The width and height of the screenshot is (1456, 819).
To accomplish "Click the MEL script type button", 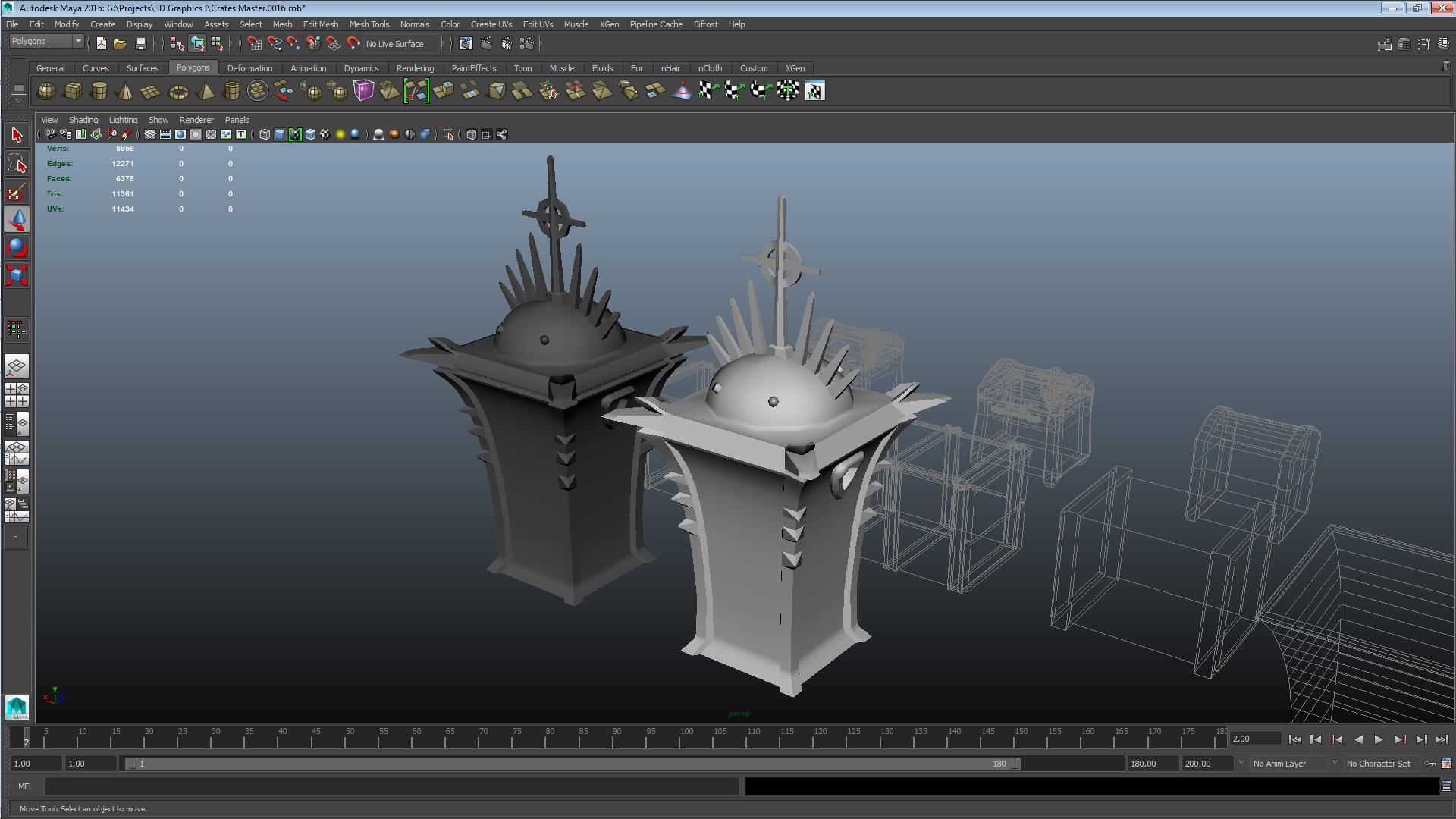I will point(25,786).
